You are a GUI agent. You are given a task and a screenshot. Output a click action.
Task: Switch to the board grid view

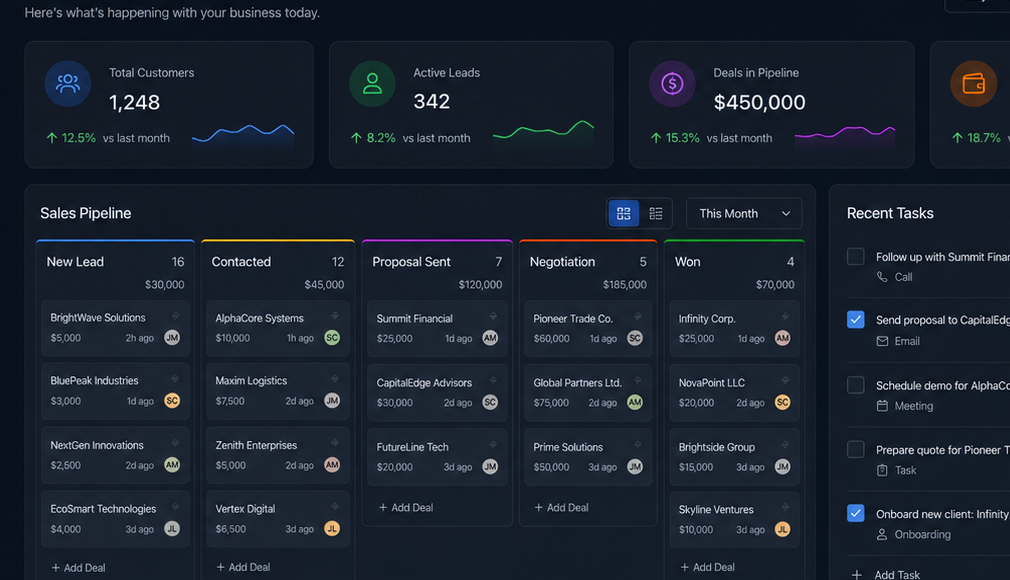point(624,213)
